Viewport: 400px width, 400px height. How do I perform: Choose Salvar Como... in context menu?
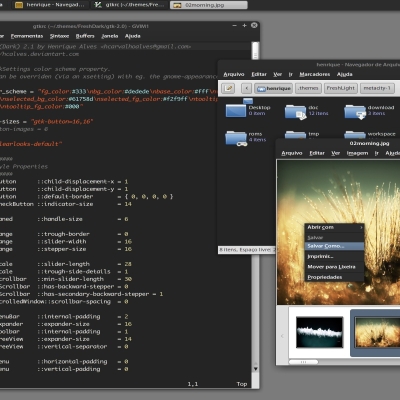334,246
